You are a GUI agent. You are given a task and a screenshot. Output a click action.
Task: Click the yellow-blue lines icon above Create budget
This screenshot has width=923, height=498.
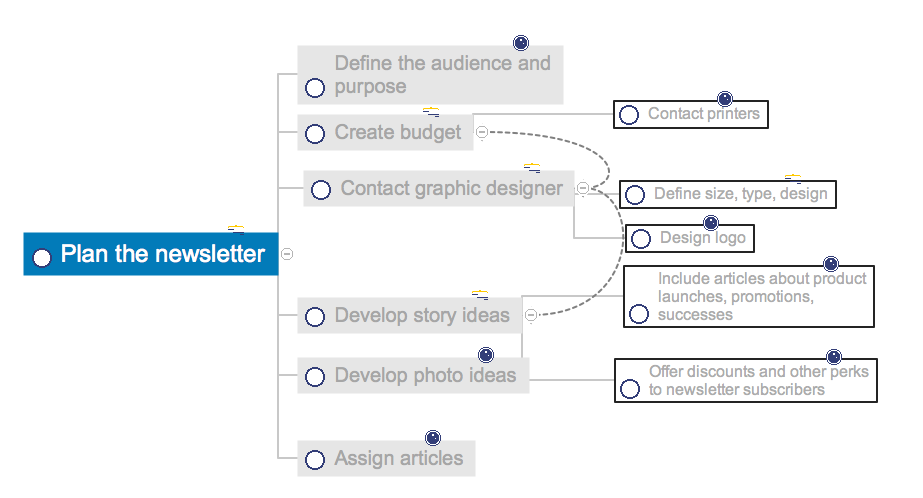(x=431, y=112)
